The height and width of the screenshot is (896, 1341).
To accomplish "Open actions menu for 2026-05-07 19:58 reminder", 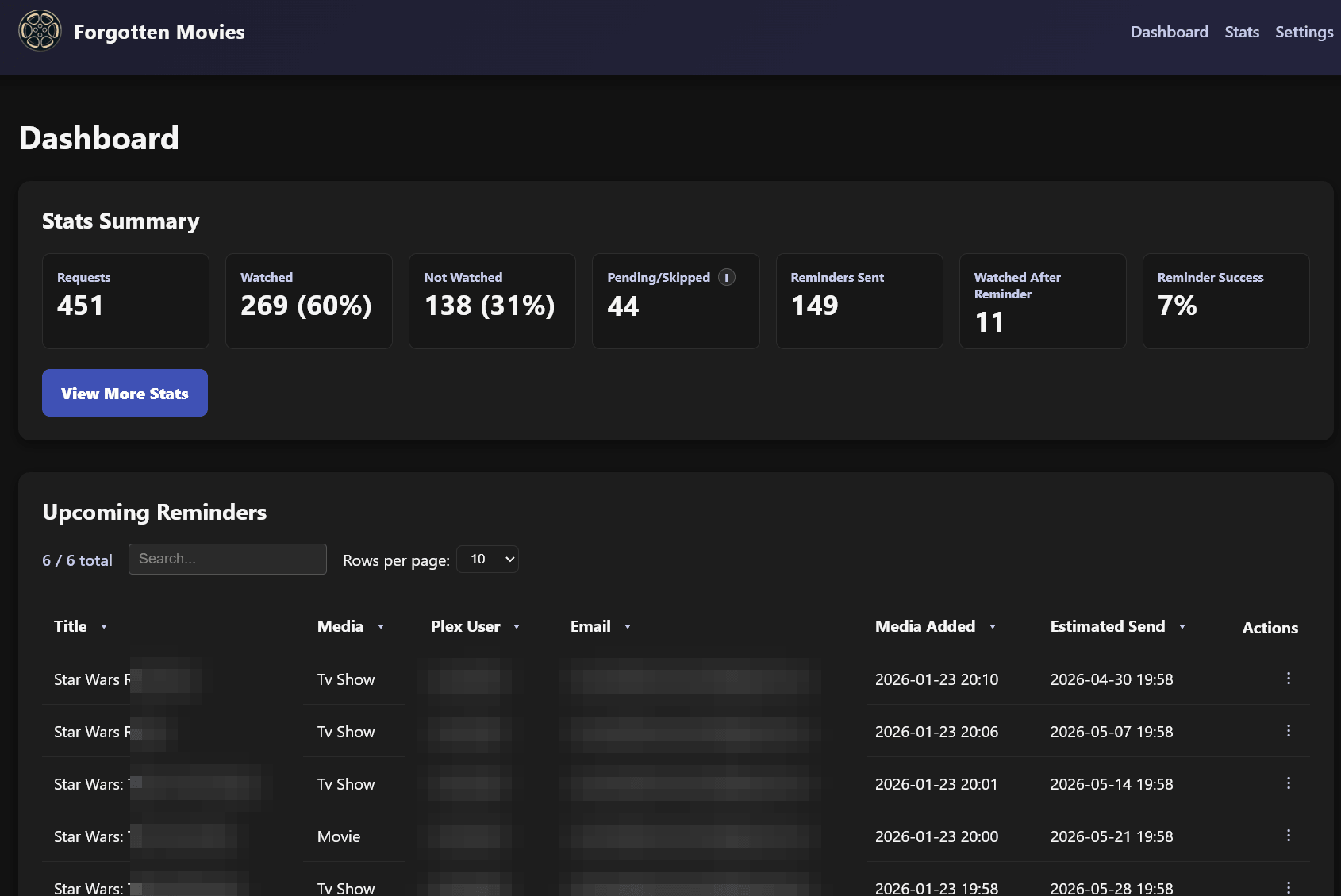I will pyautogui.click(x=1289, y=731).
